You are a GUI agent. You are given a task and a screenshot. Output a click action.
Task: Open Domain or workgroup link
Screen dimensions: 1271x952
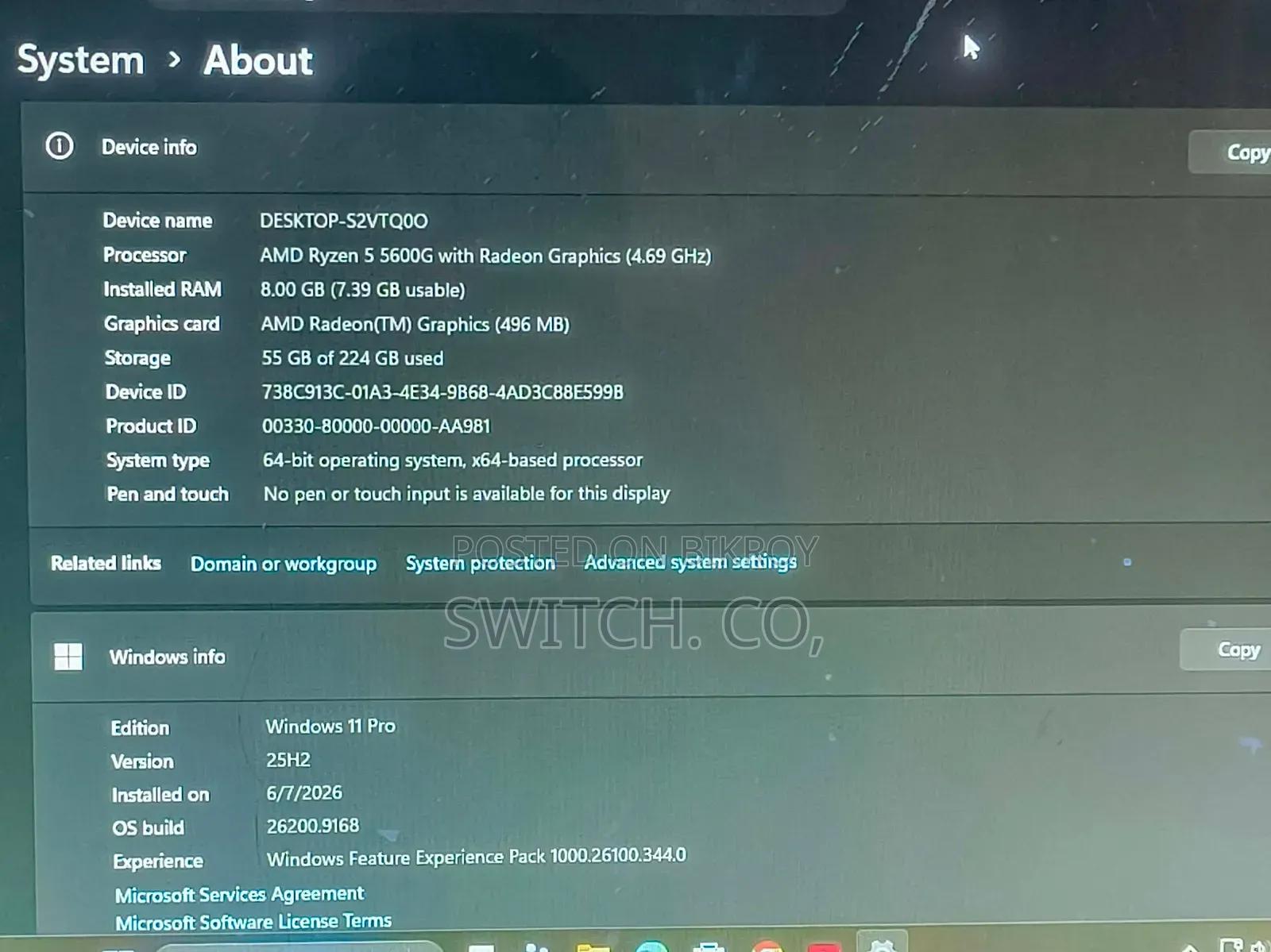(284, 564)
